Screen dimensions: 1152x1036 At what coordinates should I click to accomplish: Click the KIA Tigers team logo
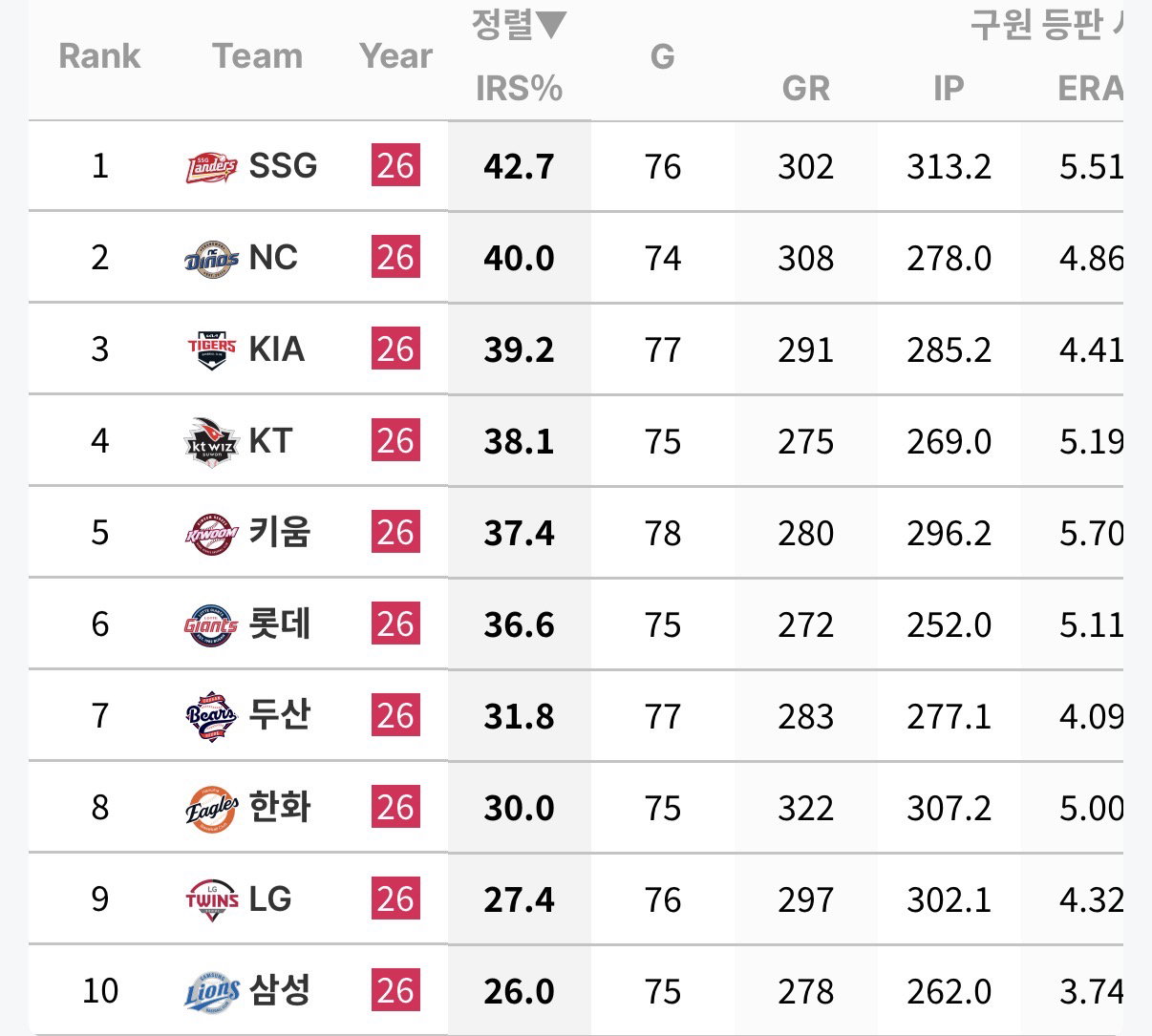[x=211, y=349]
